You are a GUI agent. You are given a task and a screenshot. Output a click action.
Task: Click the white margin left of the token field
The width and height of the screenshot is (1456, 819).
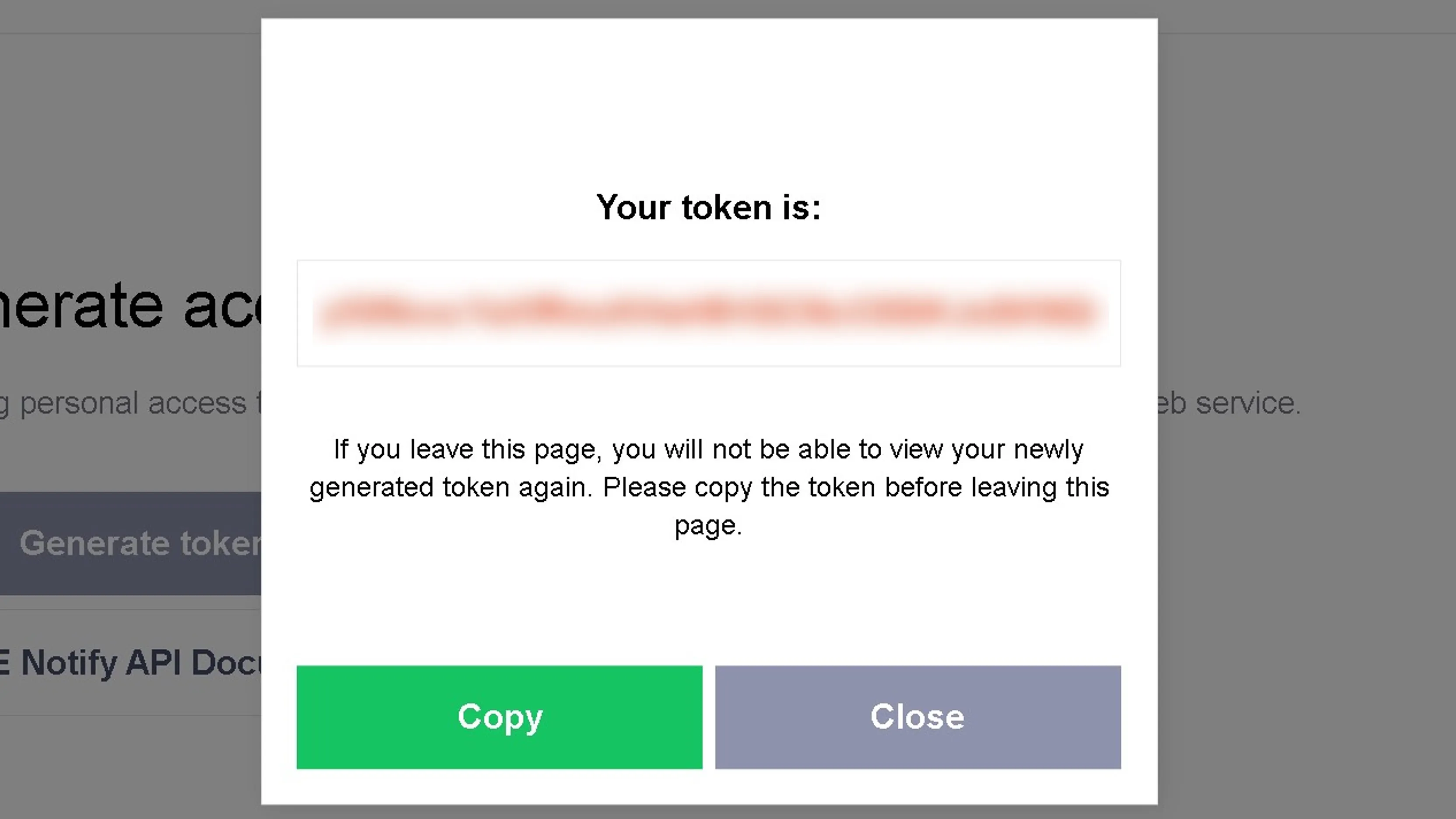point(279,313)
